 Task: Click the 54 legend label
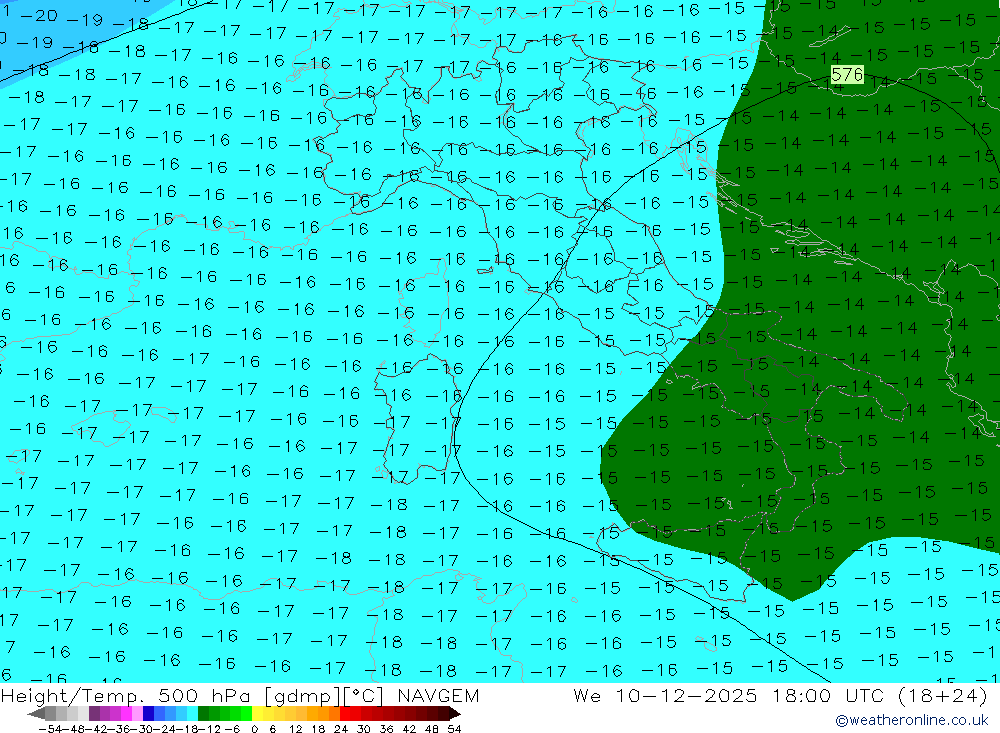(454, 729)
